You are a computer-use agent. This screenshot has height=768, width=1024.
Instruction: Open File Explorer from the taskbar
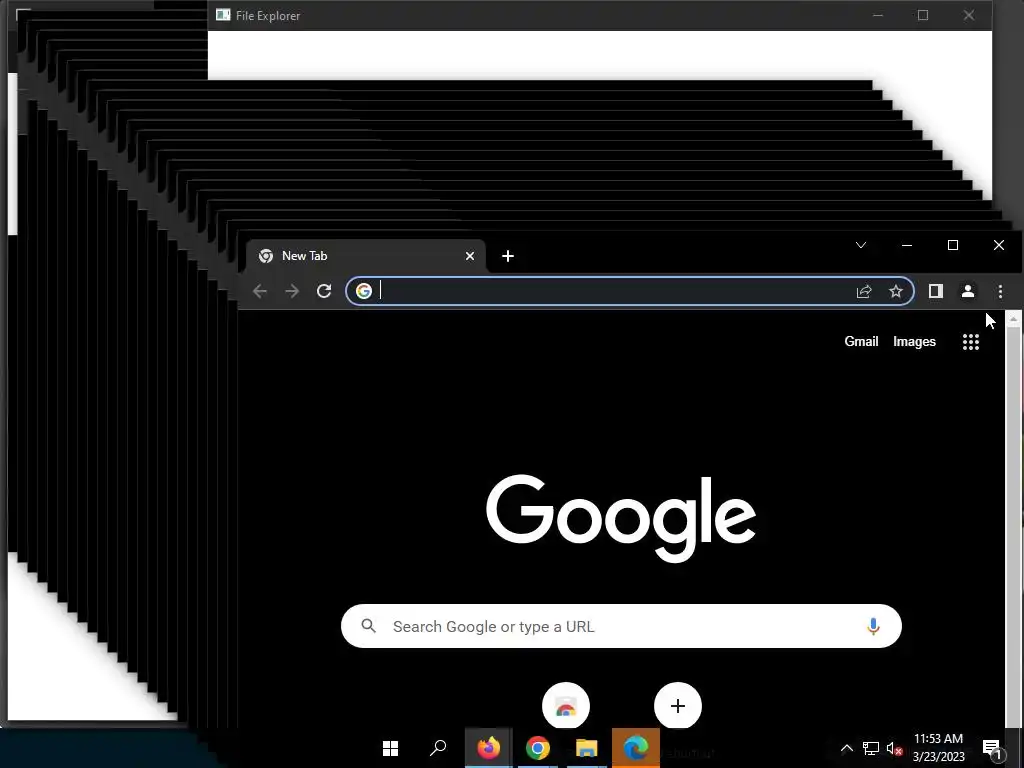[586, 748]
